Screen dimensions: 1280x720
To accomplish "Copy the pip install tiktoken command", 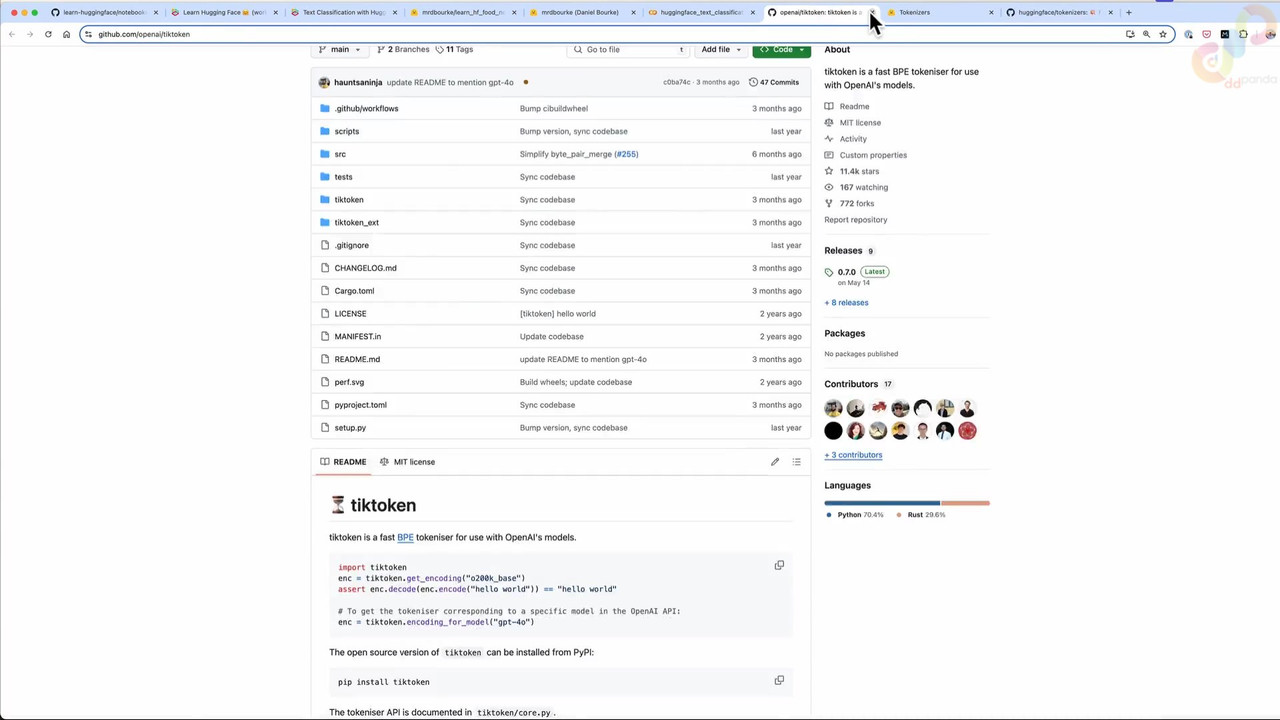I will point(779,680).
